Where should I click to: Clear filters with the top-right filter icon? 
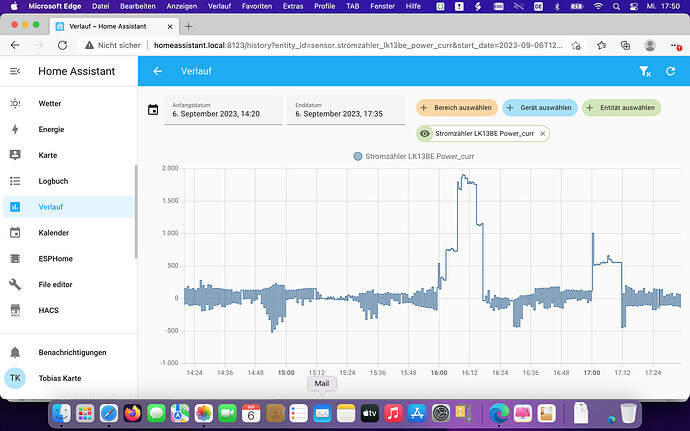(x=645, y=71)
